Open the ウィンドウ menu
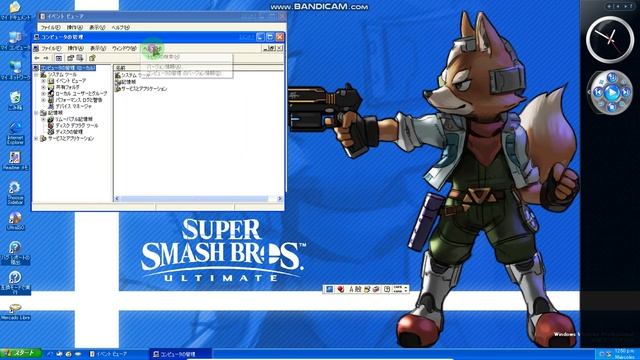The width and height of the screenshot is (640, 360). pyautogui.click(x=124, y=48)
